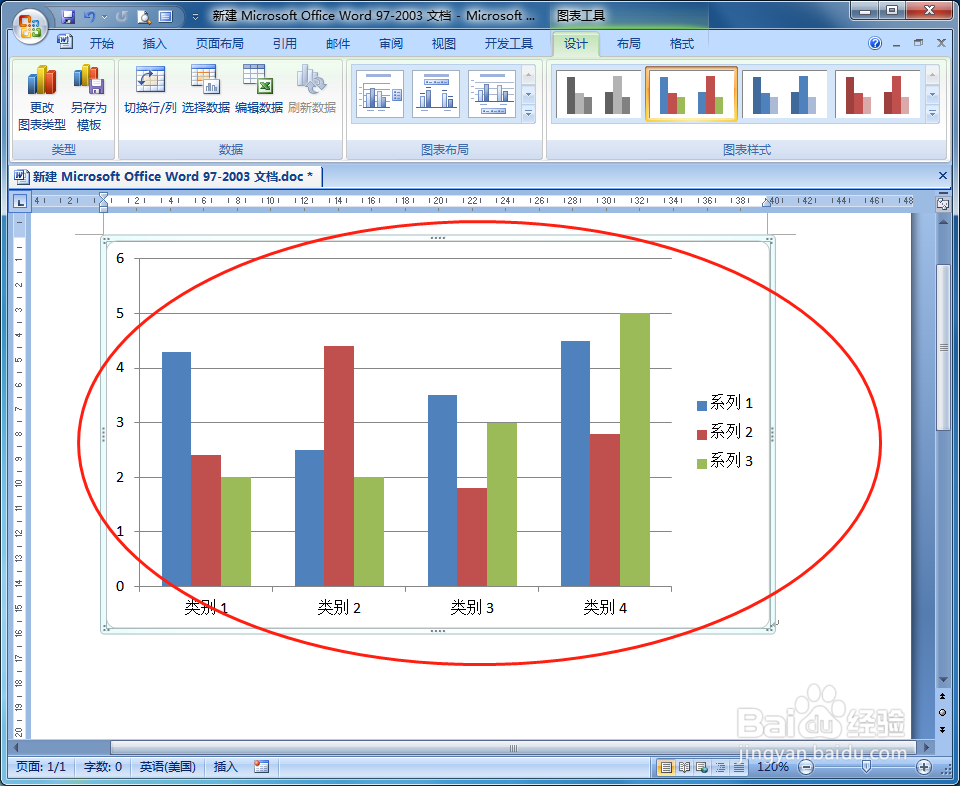Viewport: 960px width, 786px height.
Task: Select the red 类别 2 bar
Action: (339, 466)
